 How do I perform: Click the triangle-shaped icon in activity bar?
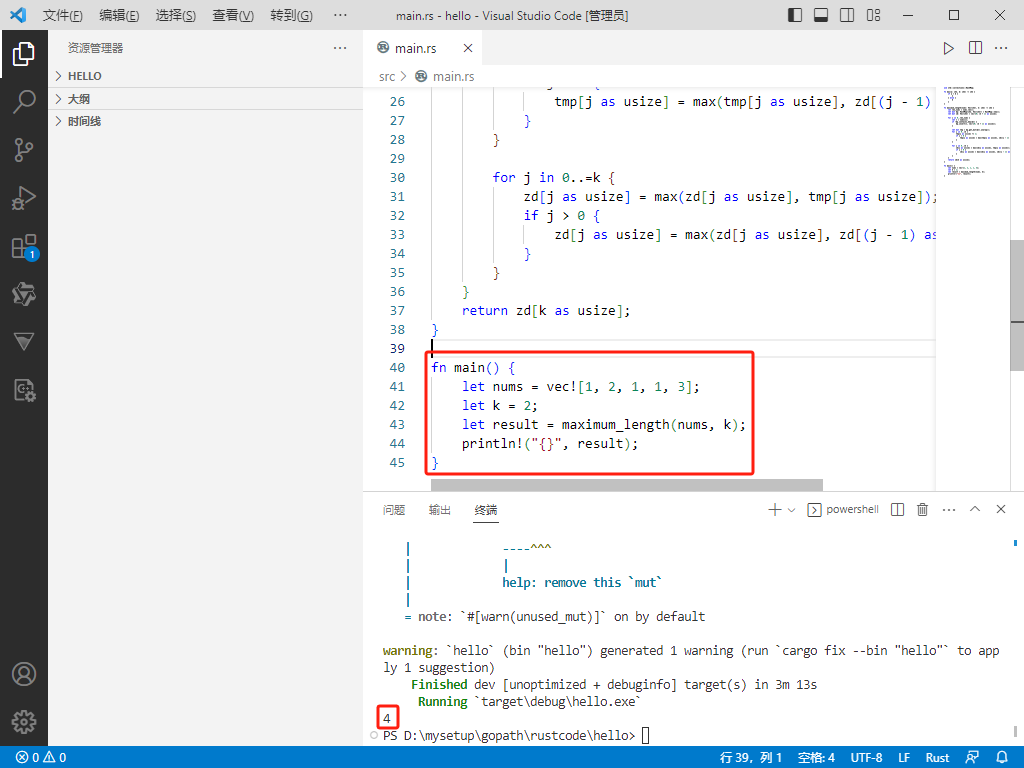tap(24, 342)
